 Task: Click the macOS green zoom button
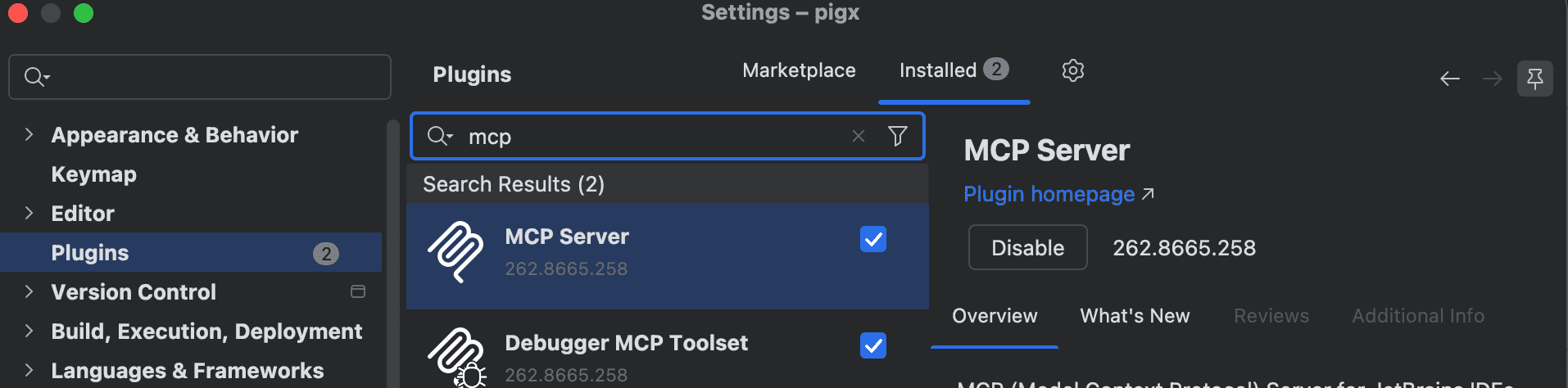[84, 12]
